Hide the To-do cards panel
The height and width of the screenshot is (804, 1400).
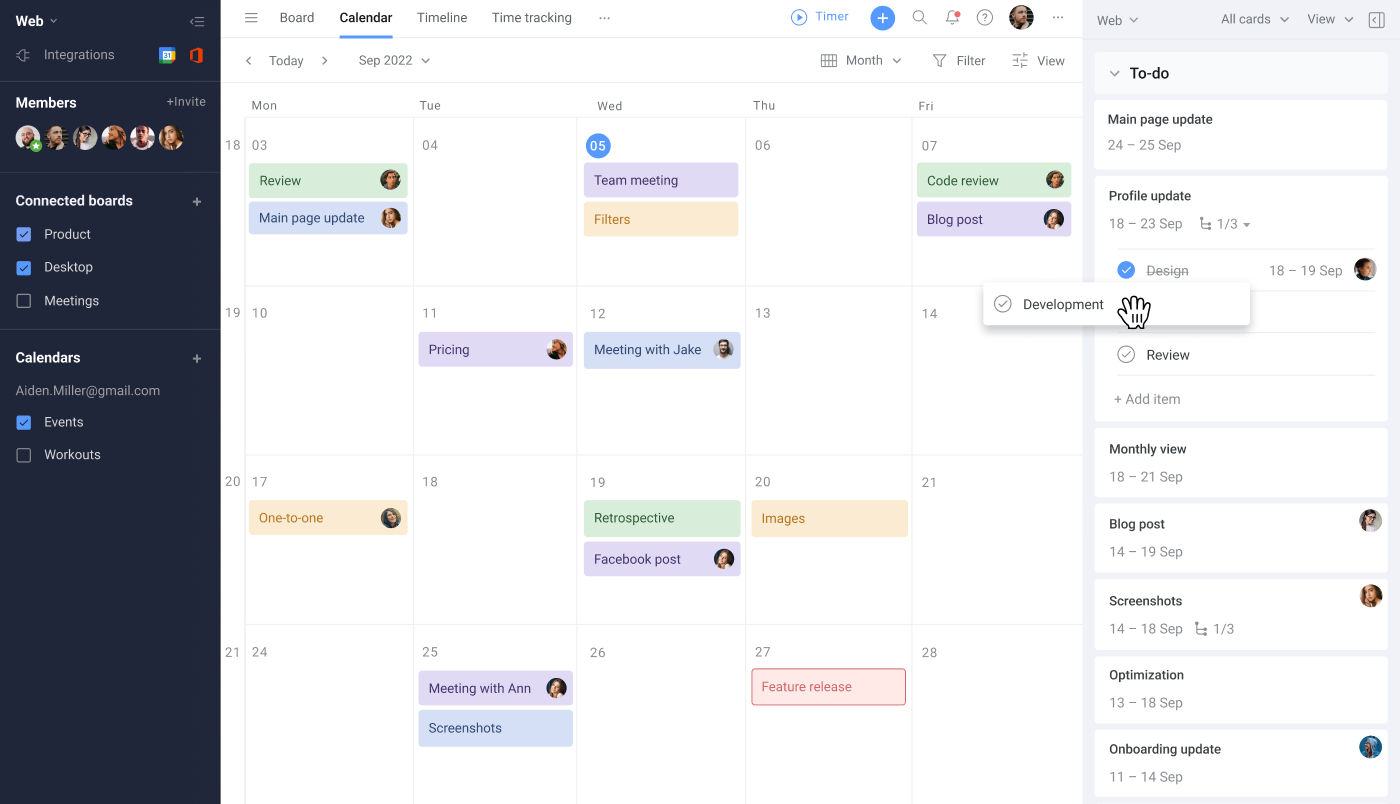click(x=1376, y=19)
